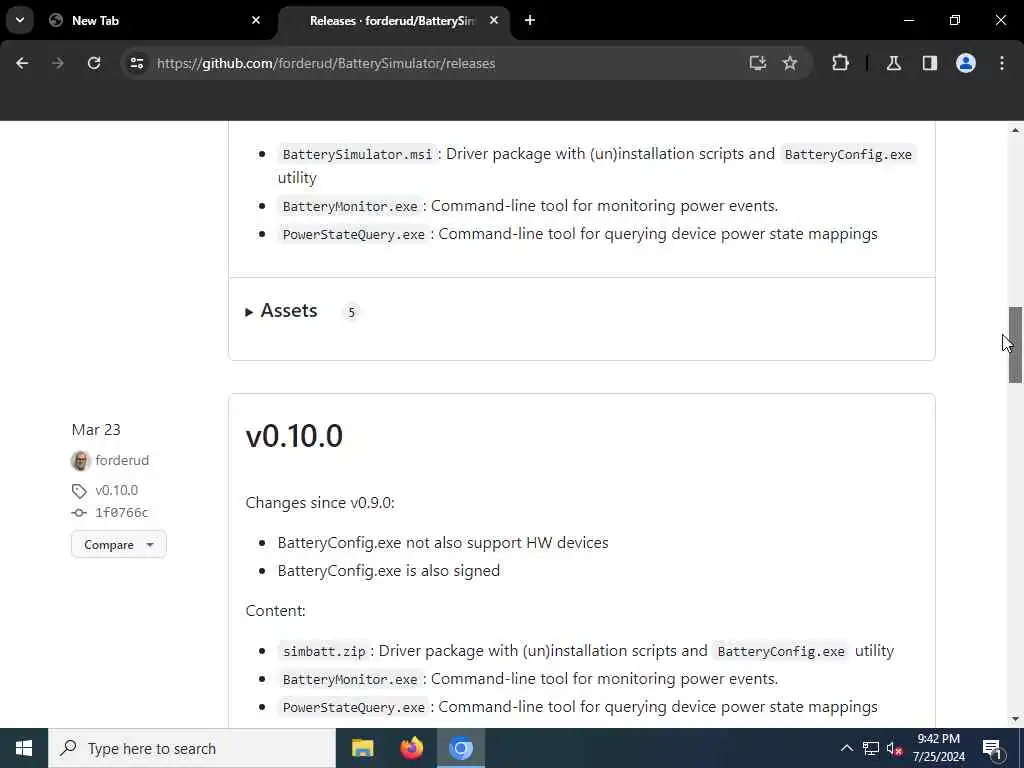Visit forderud's profile link
This screenshot has width=1024, height=768.
click(122, 460)
